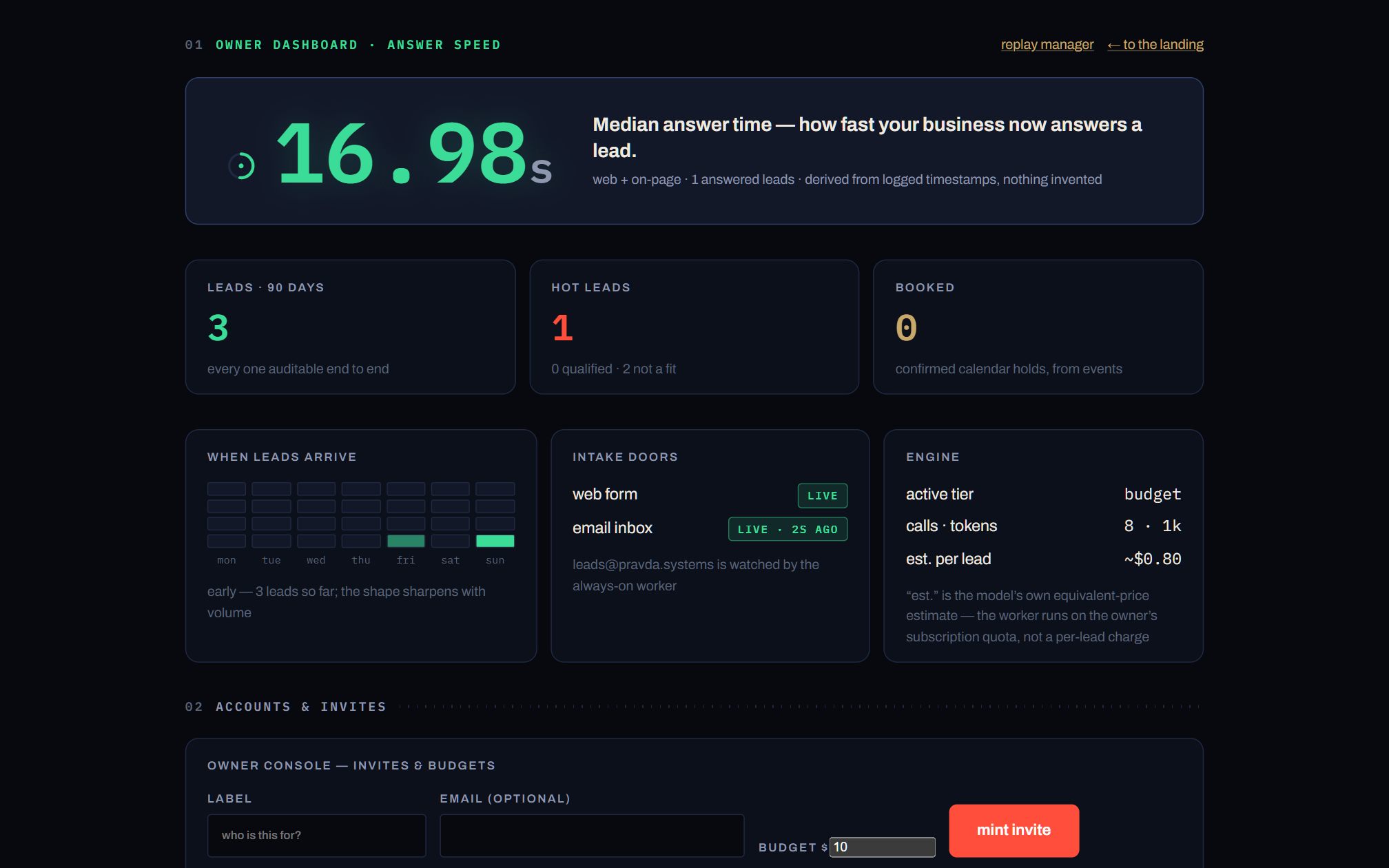The width and height of the screenshot is (1389, 868).
Task: Click the web form LIVE badge
Action: 822,495
